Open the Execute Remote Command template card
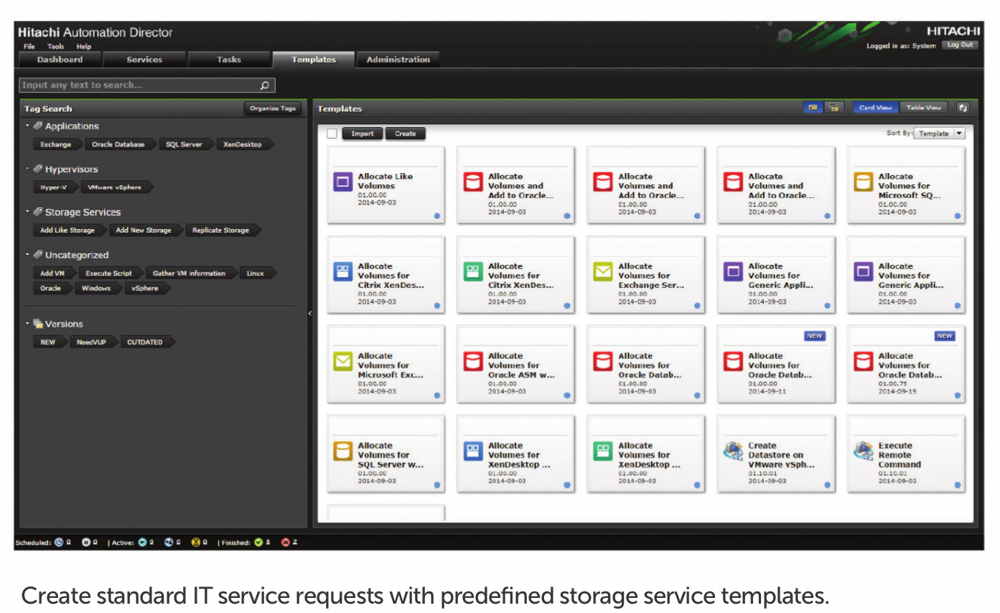Screen dimensions: 1000x613 pyautogui.click(x=906, y=454)
